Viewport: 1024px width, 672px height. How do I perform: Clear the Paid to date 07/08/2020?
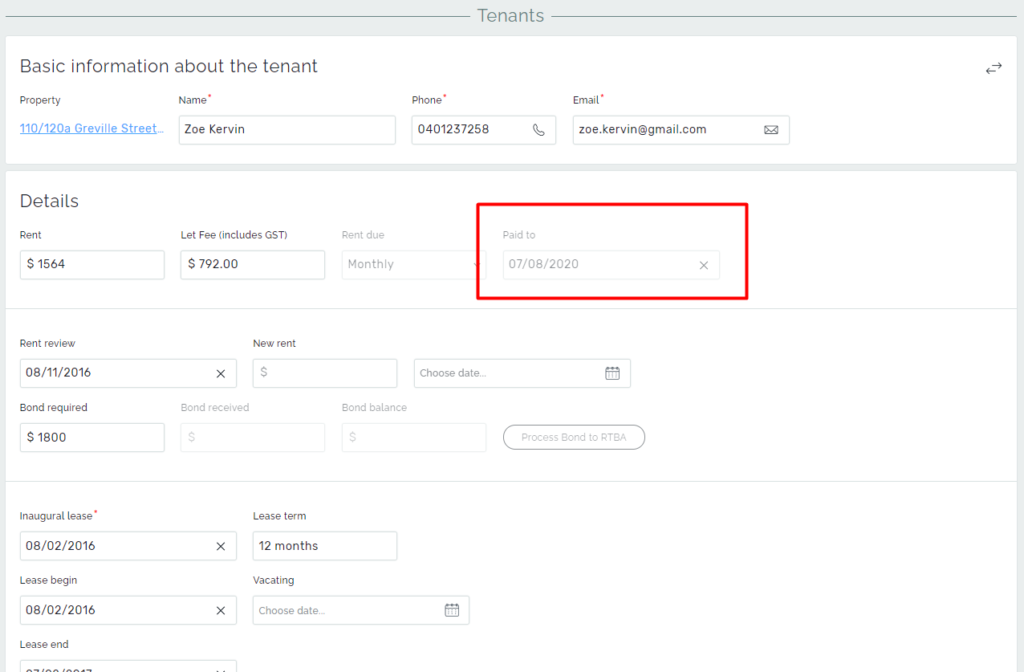703,265
